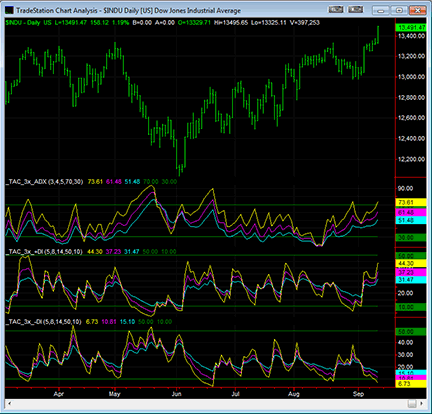Click the $INDU - Daily symbol text in status line
Image resolution: width=432 pixels, height=414 pixels.
pos(23,23)
